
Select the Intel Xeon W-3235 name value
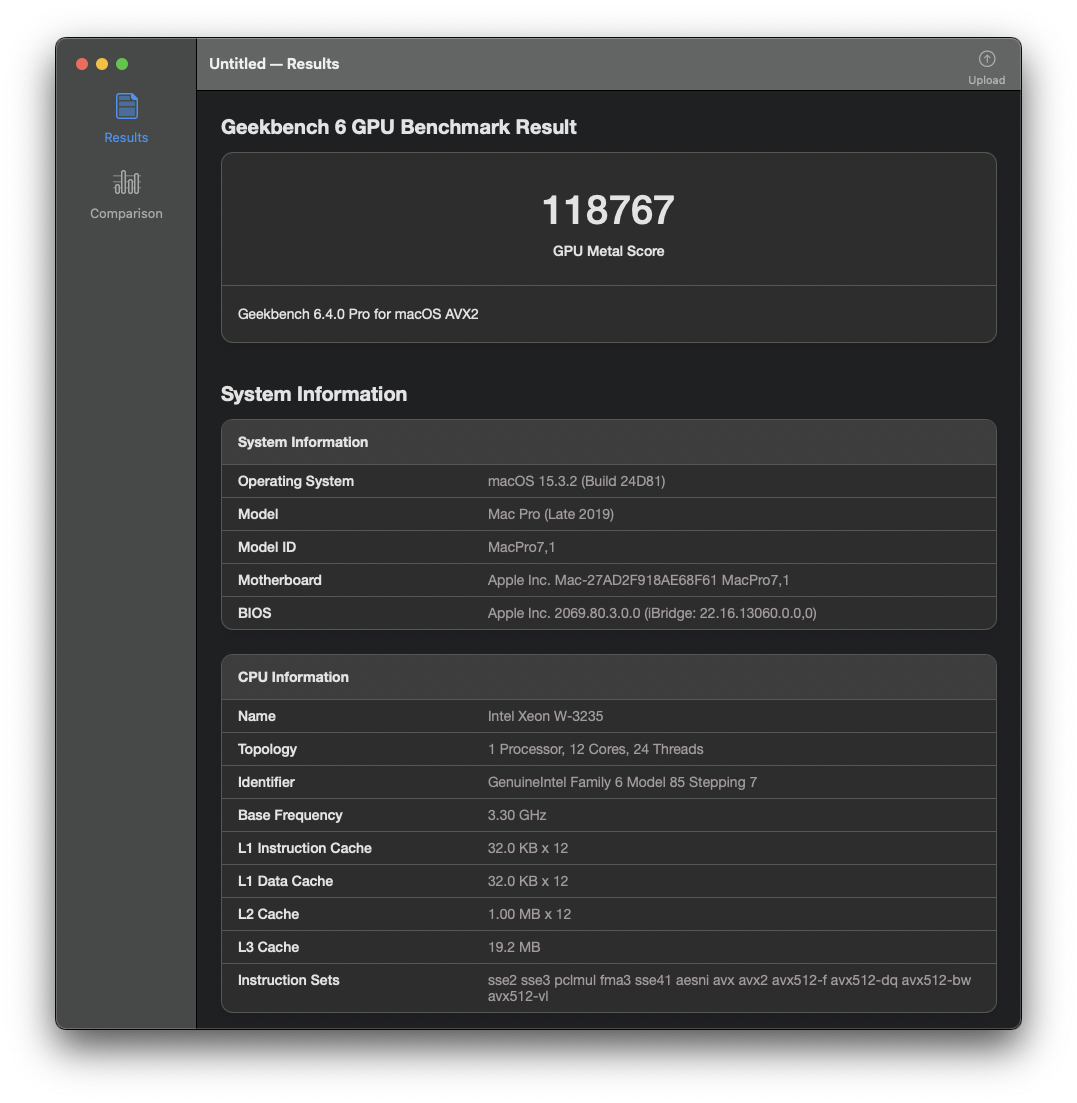545,716
